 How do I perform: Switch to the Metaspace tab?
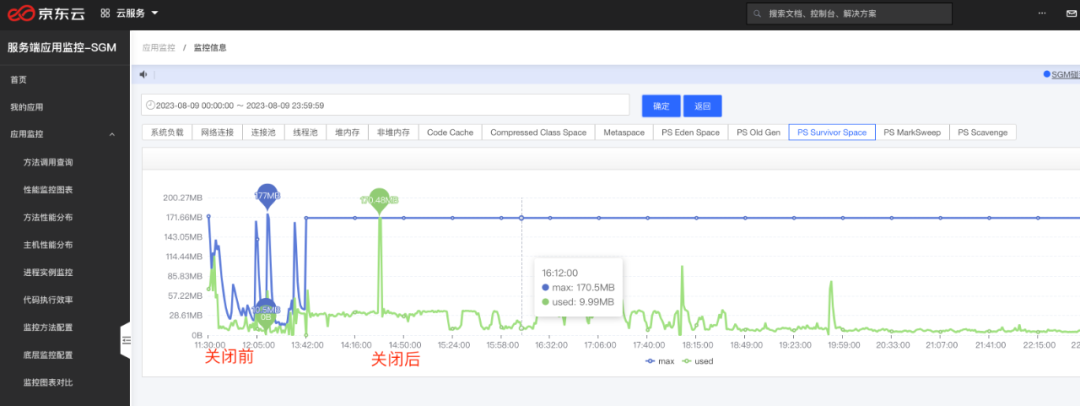[623, 132]
